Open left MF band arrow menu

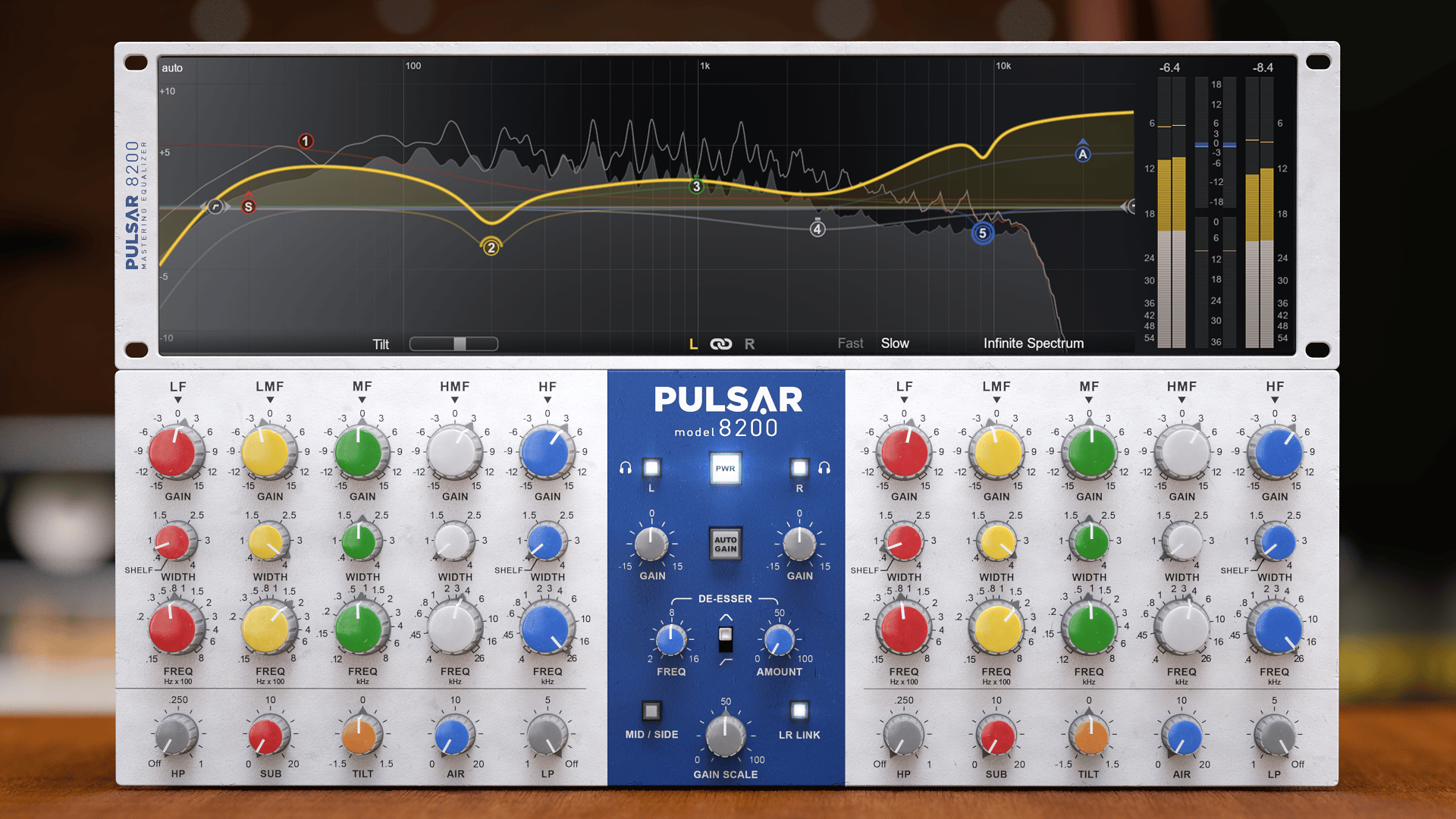click(x=362, y=400)
